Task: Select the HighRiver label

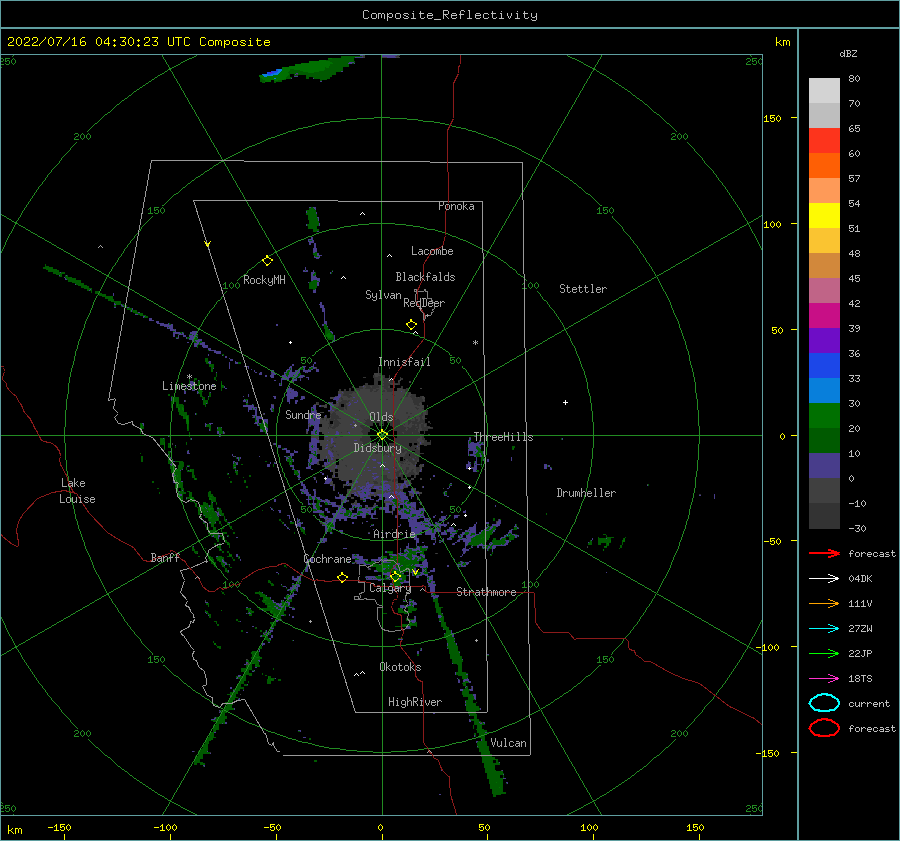Action: point(415,702)
